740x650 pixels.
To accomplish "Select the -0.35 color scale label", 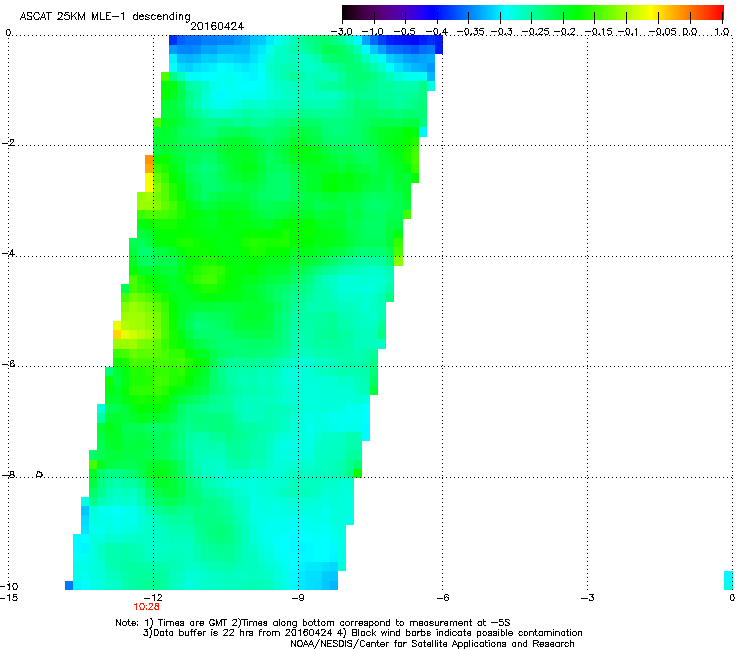I will point(470,32).
